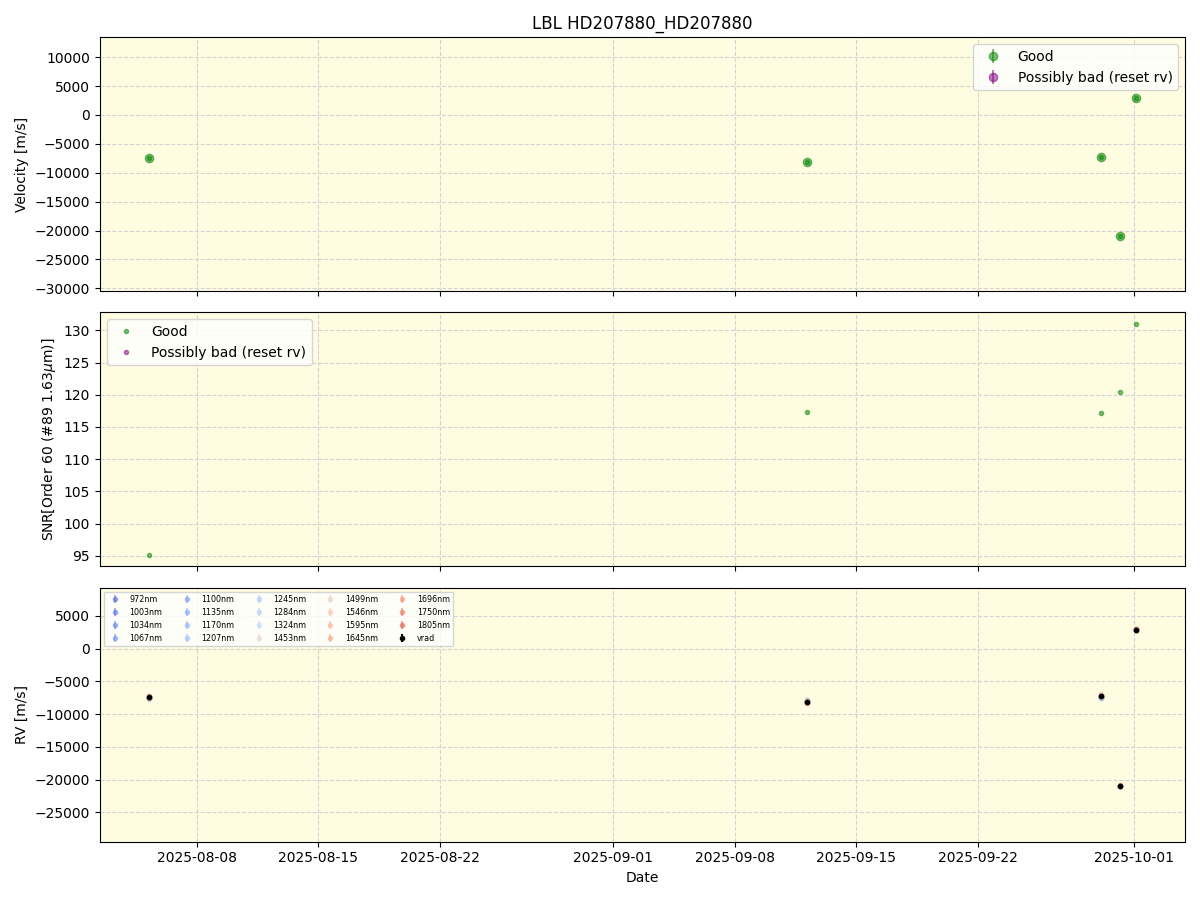Image resolution: width=1200 pixels, height=900 pixels.
Task: Click the black vrad legend marker
Action: click(x=402, y=638)
